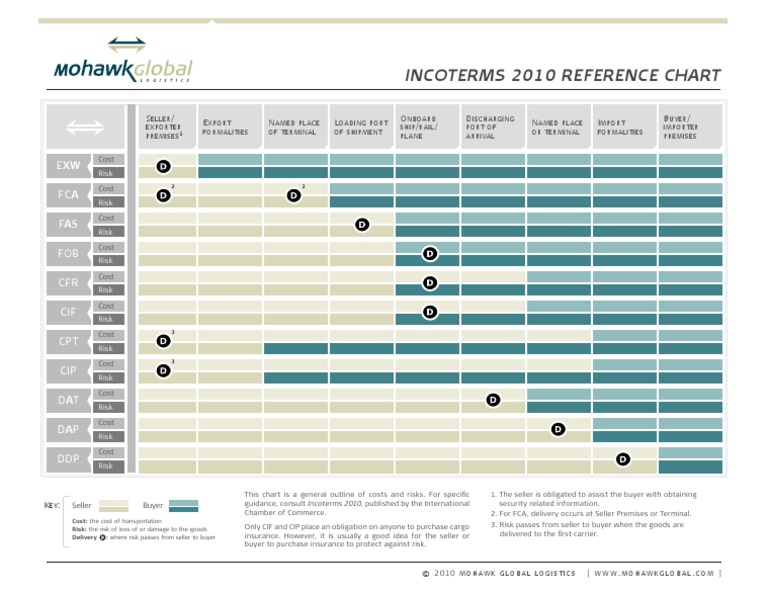Click the D delivery marker in DAP row
The height and width of the screenshot is (594, 768).
coord(558,429)
